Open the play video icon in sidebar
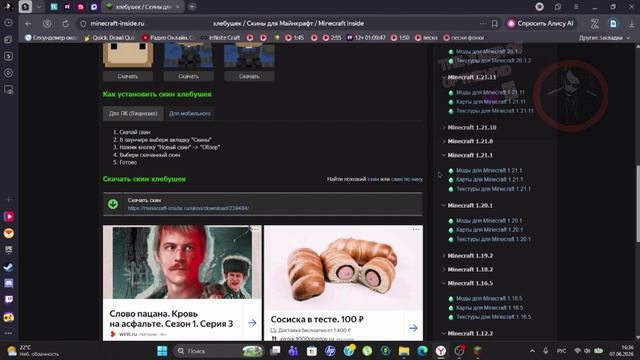Viewport: 640px width, 360px height. (x=9, y=73)
